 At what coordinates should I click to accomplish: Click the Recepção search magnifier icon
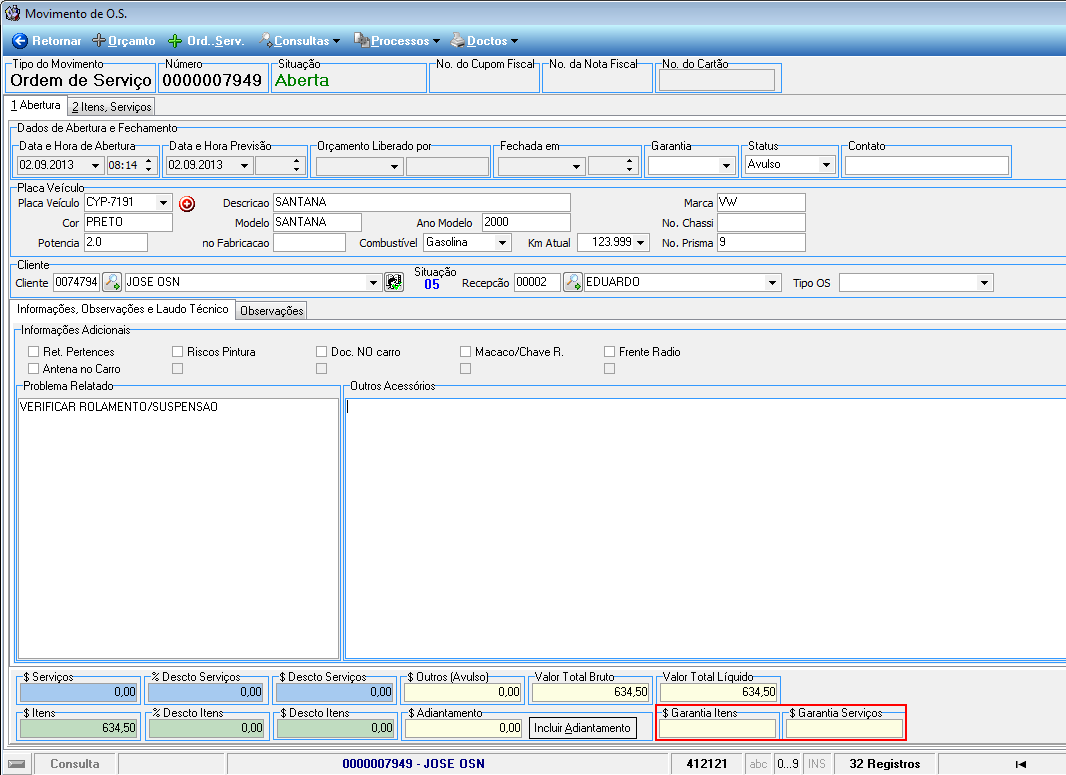573,282
